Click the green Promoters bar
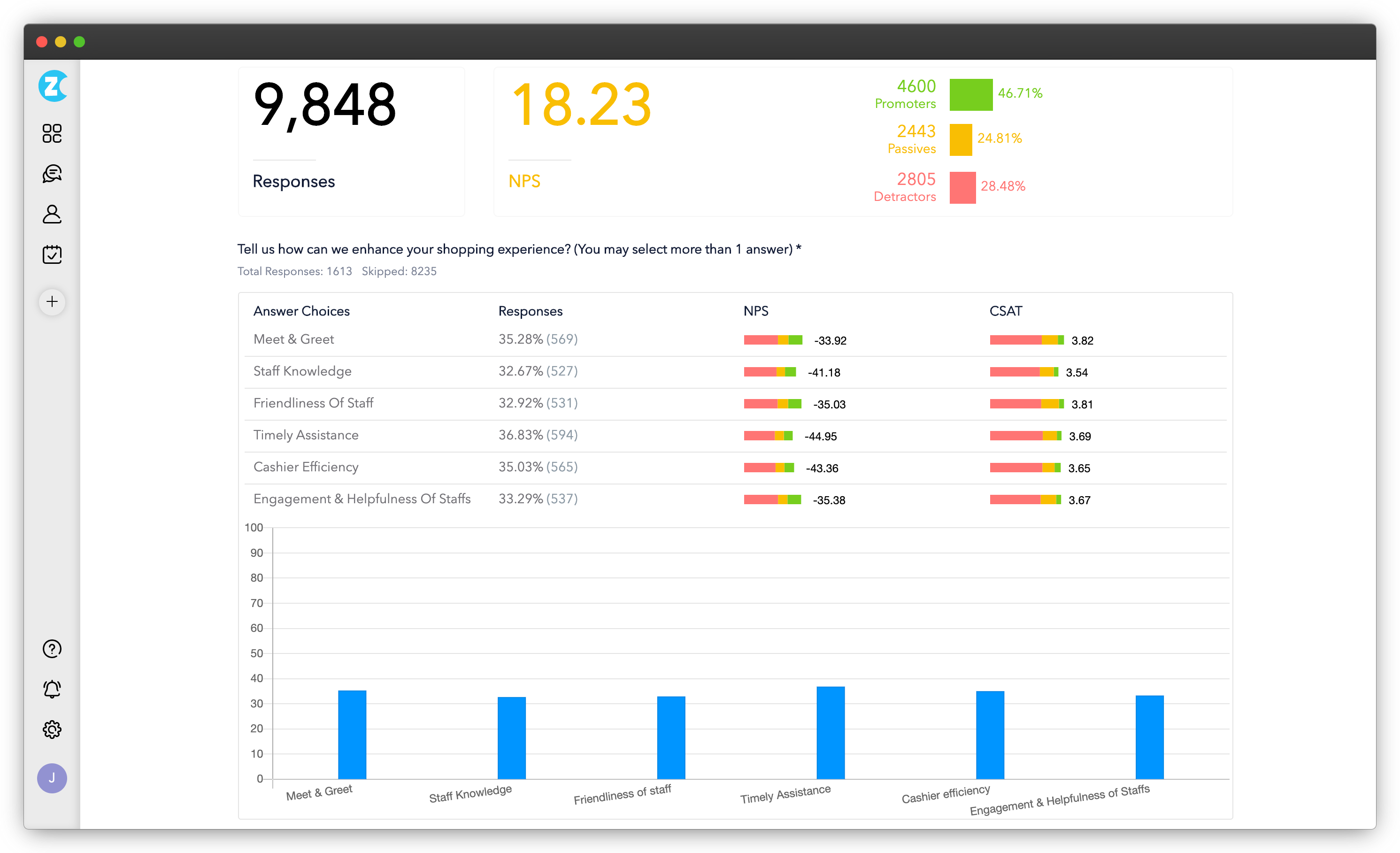The width and height of the screenshot is (1400, 853). coord(970,94)
